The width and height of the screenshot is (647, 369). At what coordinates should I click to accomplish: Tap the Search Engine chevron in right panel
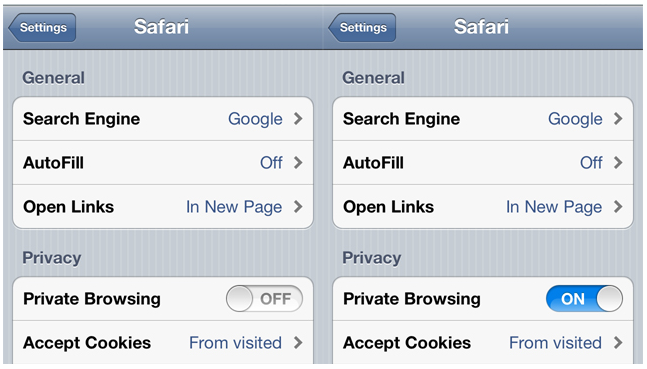(x=618, y=119)
